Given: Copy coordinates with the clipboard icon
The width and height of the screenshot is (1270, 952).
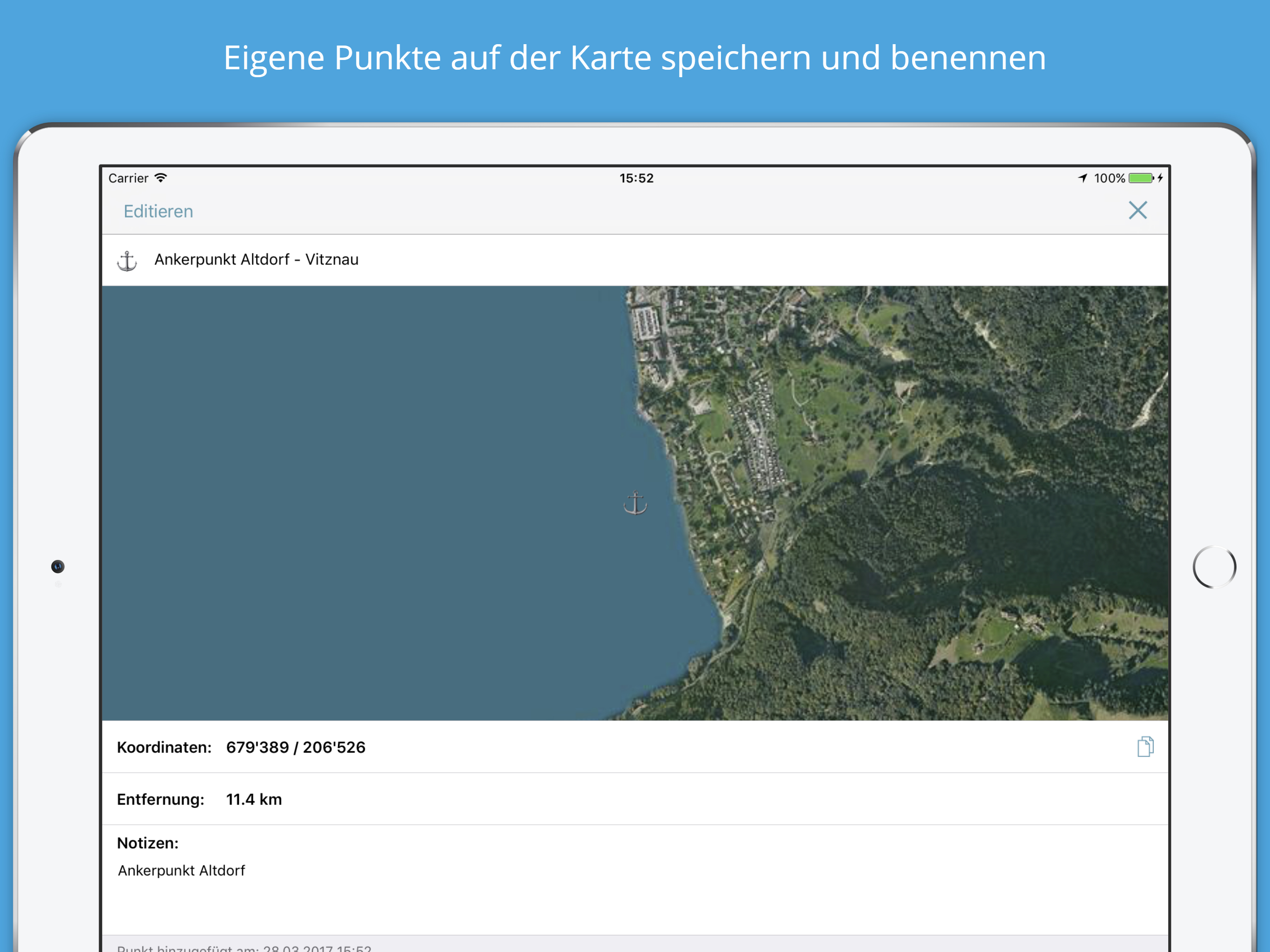Looking at the screenshot, I should (1145, 747).
